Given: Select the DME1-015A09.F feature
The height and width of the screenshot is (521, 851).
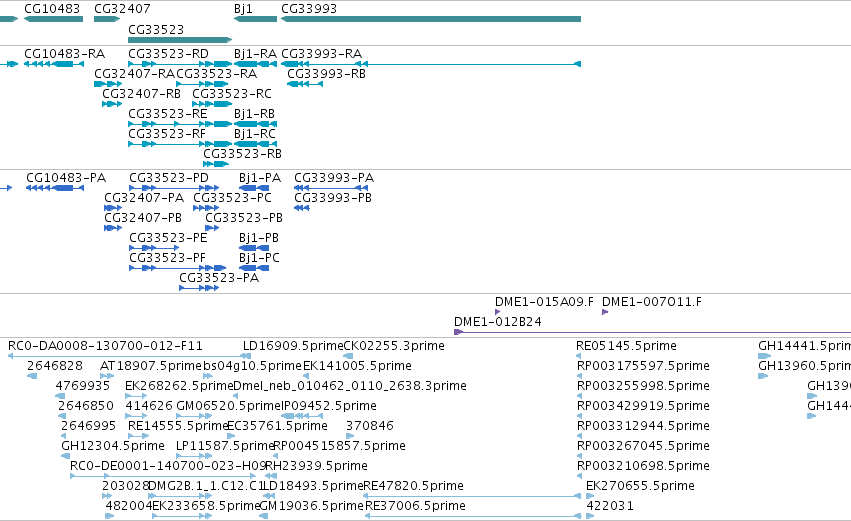Looking at the screenshot, I should tap(544, 302).
